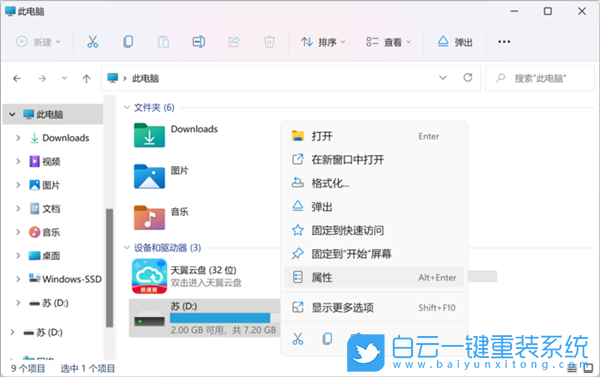The width and height of the screenshot is (600, 377).
Task: Click 双击进入天翼云盘 text
Action: (206, 283)
